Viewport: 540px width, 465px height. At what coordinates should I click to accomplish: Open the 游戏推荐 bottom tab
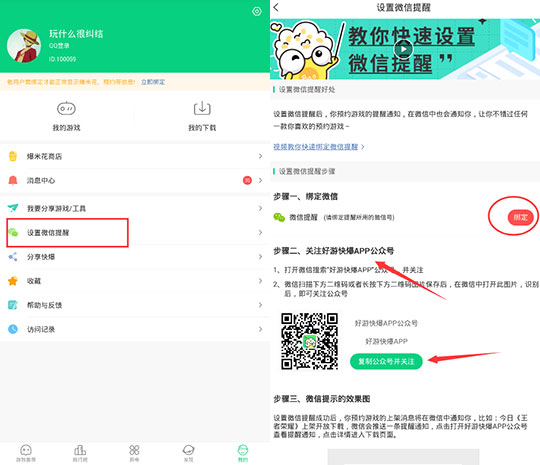(26, 453)
